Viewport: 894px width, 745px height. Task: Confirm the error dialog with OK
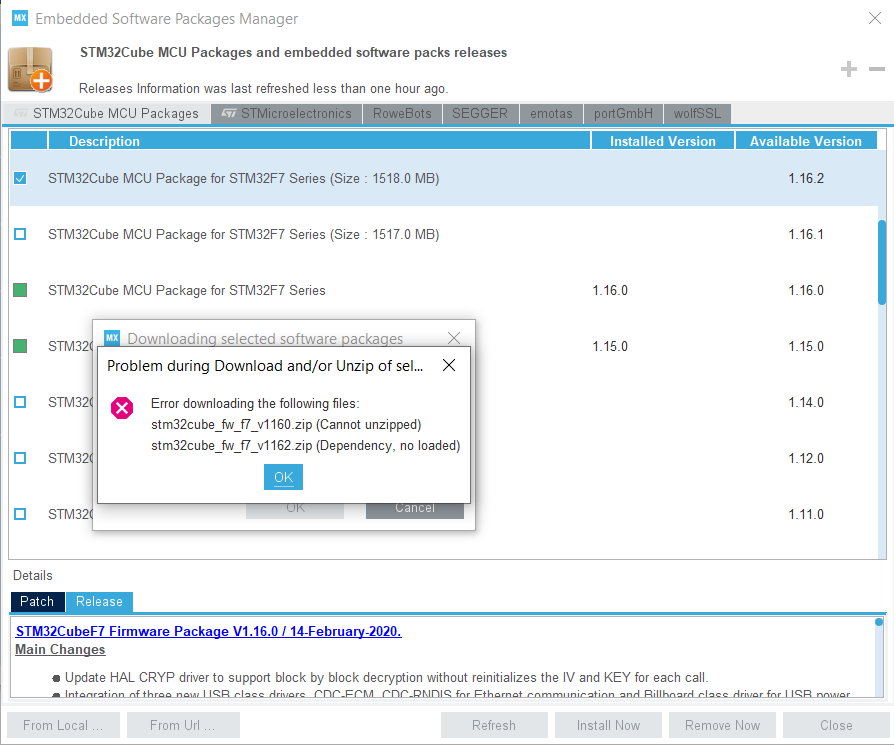coord(283,477)
